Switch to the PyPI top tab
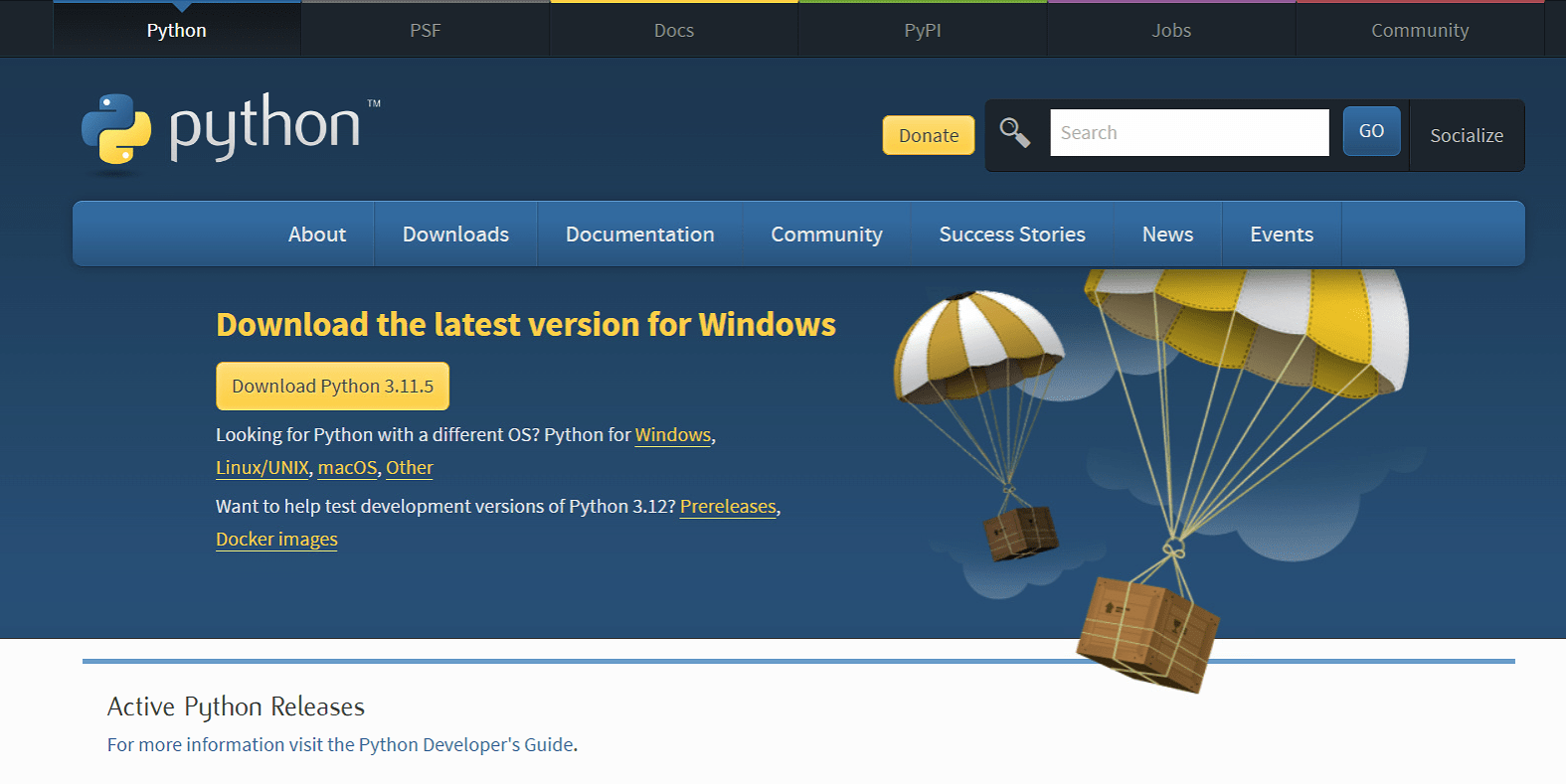The height and width of the screenshot is (784, 1566). (x=922, y=30)
